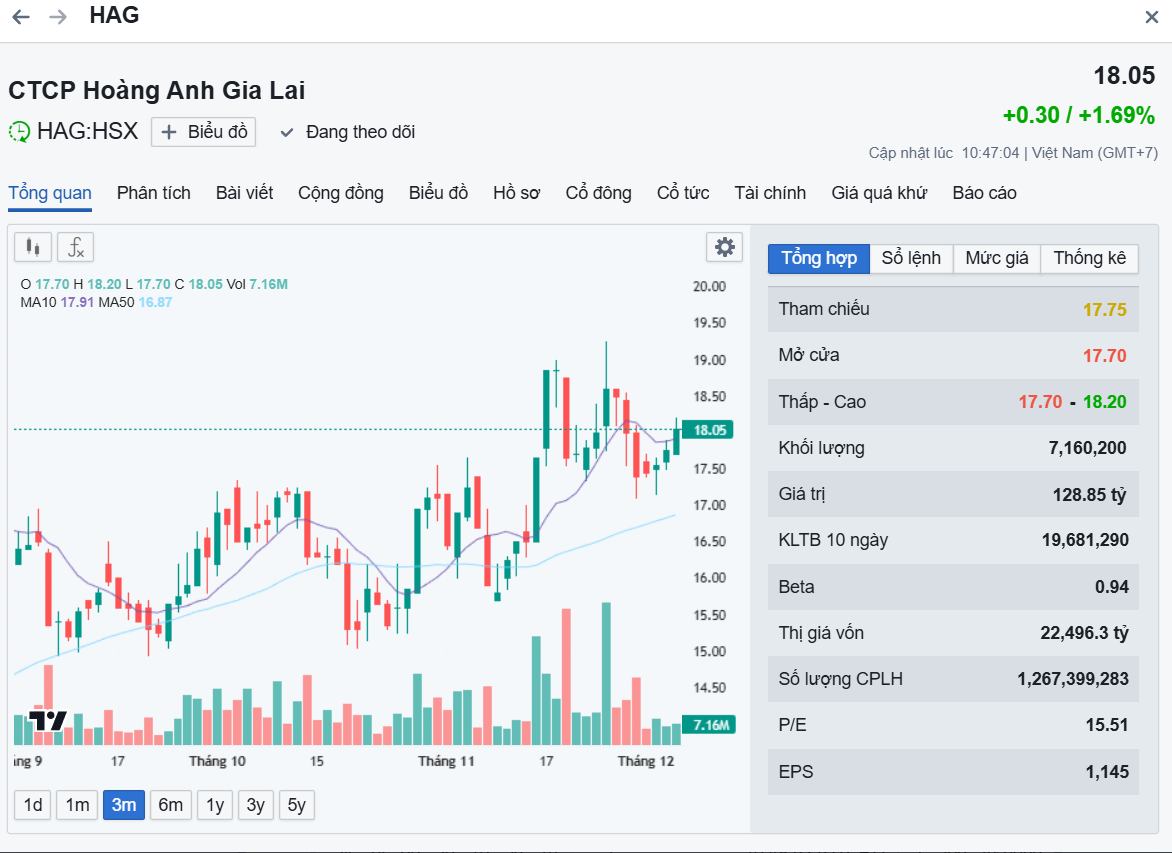Open the Giá quá khứ tab
Image resolution: width=1172 pixels, height=853 pixels.
pos(879,193)
